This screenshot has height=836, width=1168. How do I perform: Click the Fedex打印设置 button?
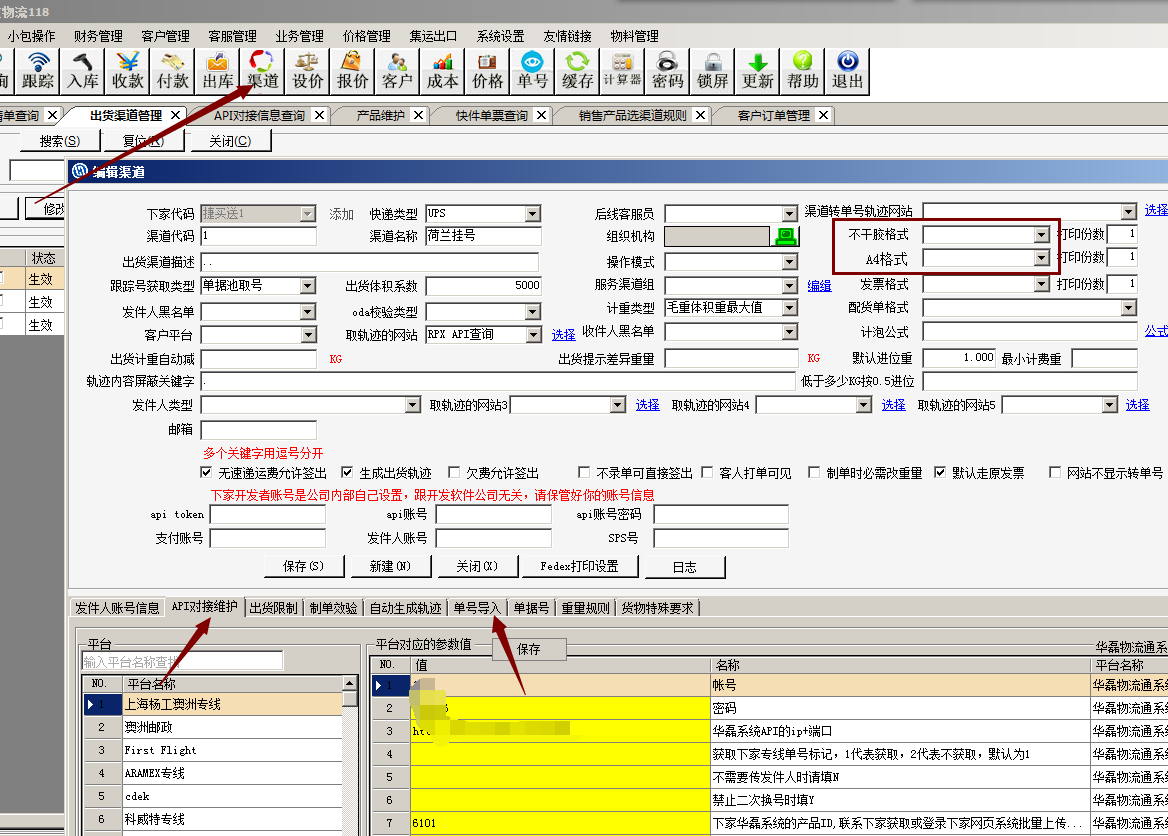tap(580, 566)
